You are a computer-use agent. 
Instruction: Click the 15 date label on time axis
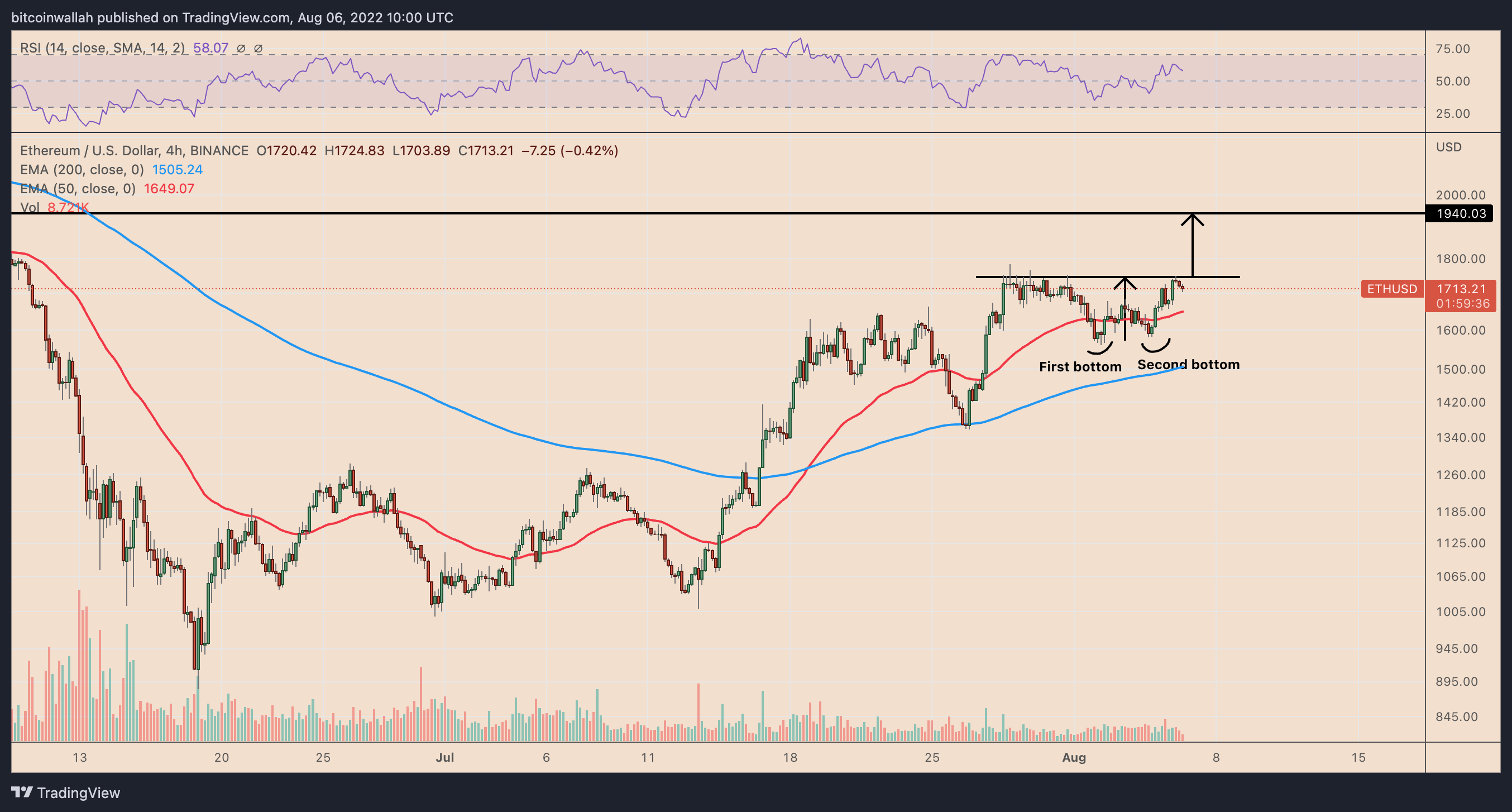1358,758
